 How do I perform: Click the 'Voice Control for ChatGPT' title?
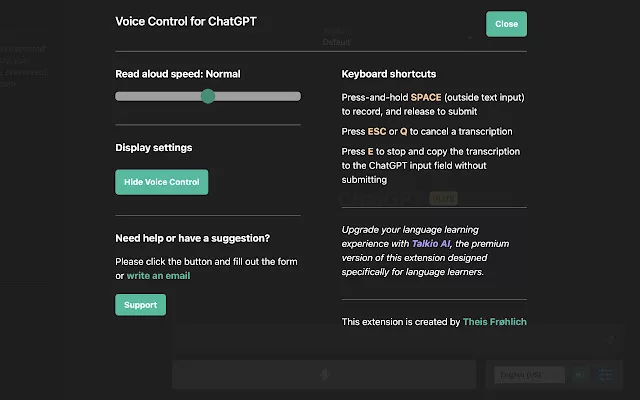click(x=186, y=21)
